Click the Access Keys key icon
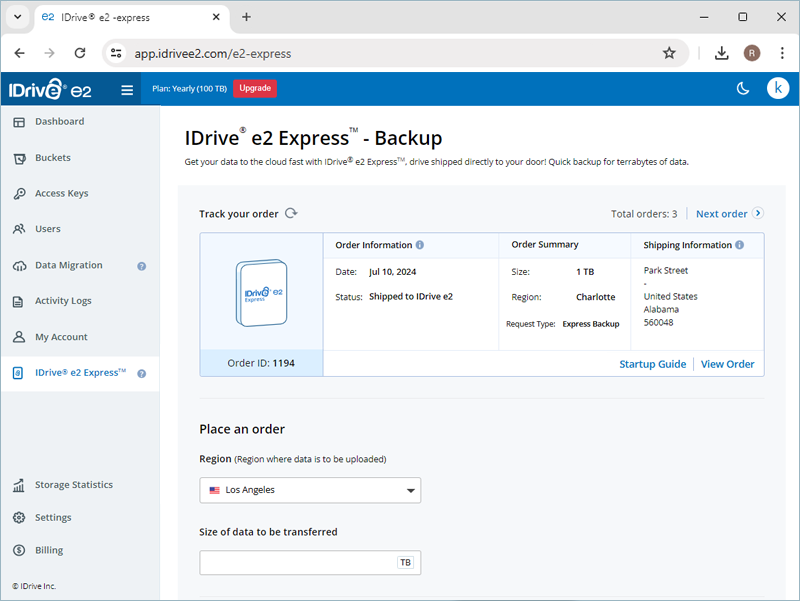Viewport: 800px width, 601px height. click(19, 194)
